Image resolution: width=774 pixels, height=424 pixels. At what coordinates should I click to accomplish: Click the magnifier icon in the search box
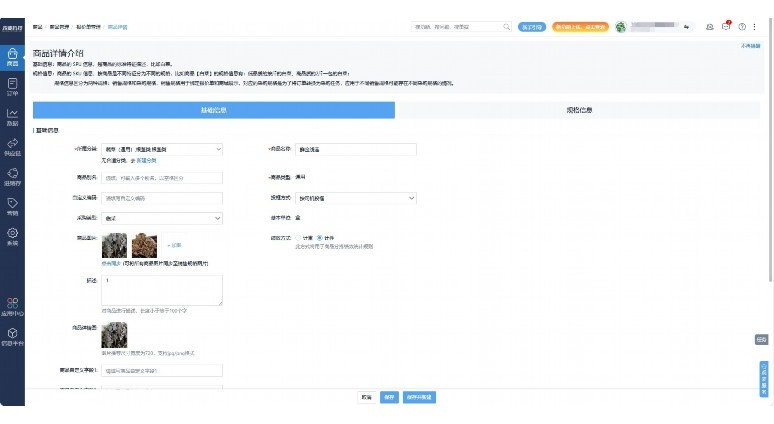506,27
